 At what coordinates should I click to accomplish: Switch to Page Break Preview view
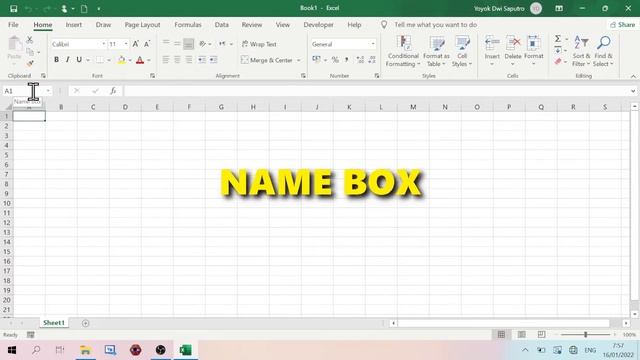[541, 334]
